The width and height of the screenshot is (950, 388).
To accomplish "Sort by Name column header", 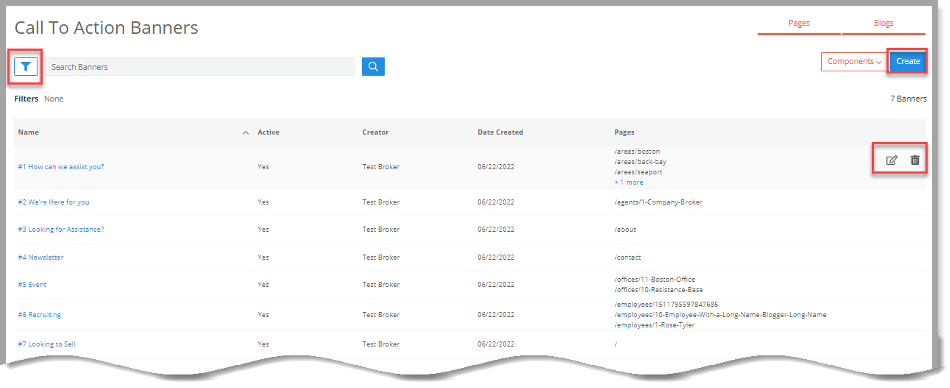I will [28, 132].
